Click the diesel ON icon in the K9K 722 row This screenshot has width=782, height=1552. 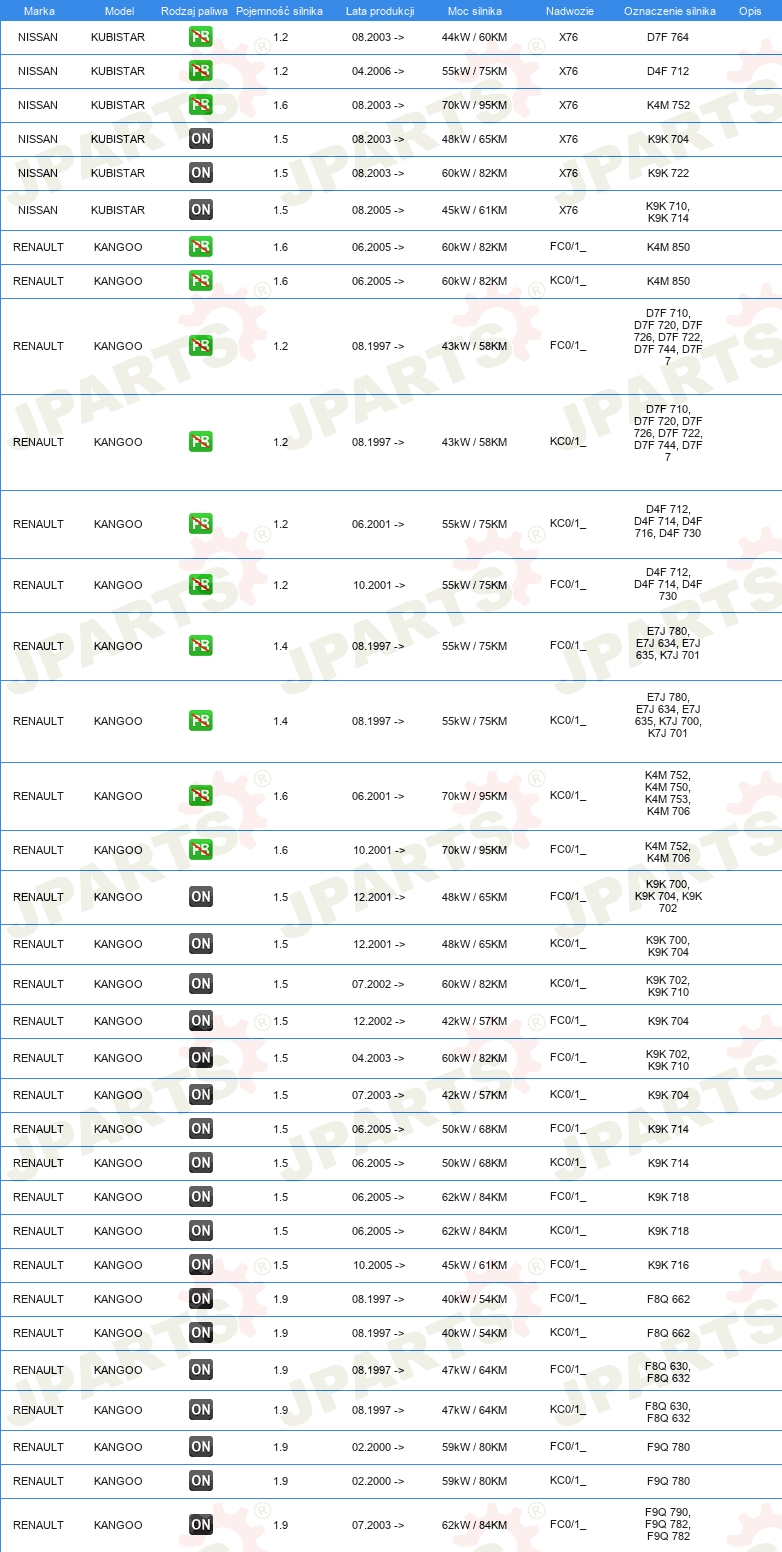[201, 173]
